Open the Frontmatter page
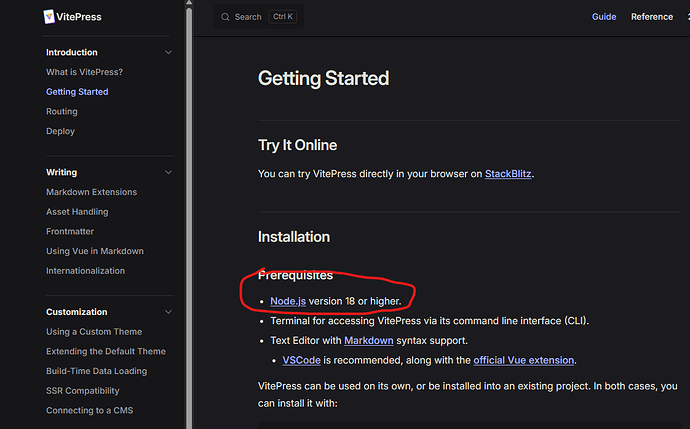Screen dimensions: 690x429 coord(70,231)
